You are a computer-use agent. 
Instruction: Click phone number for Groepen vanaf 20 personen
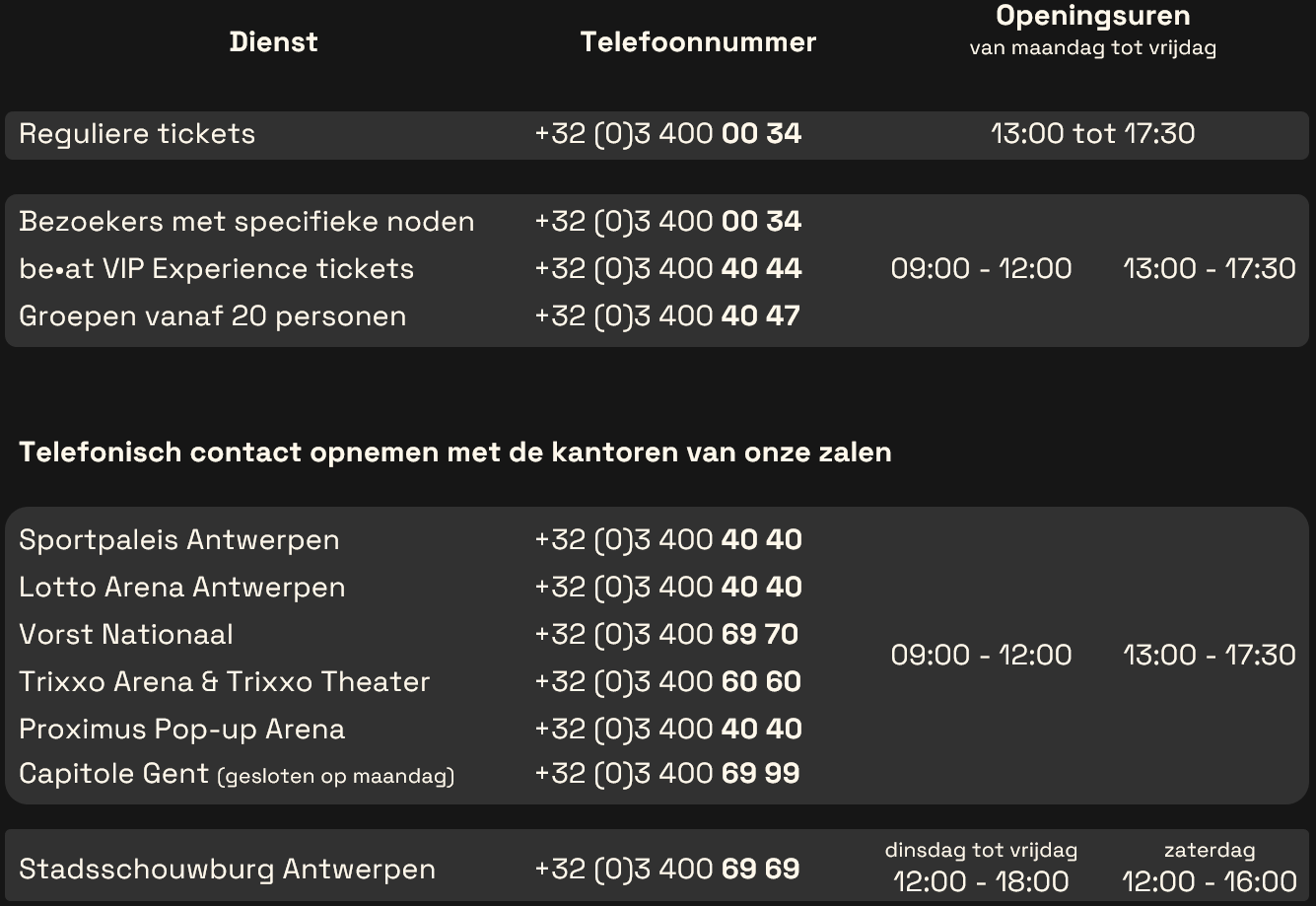(x=667, y=316)
